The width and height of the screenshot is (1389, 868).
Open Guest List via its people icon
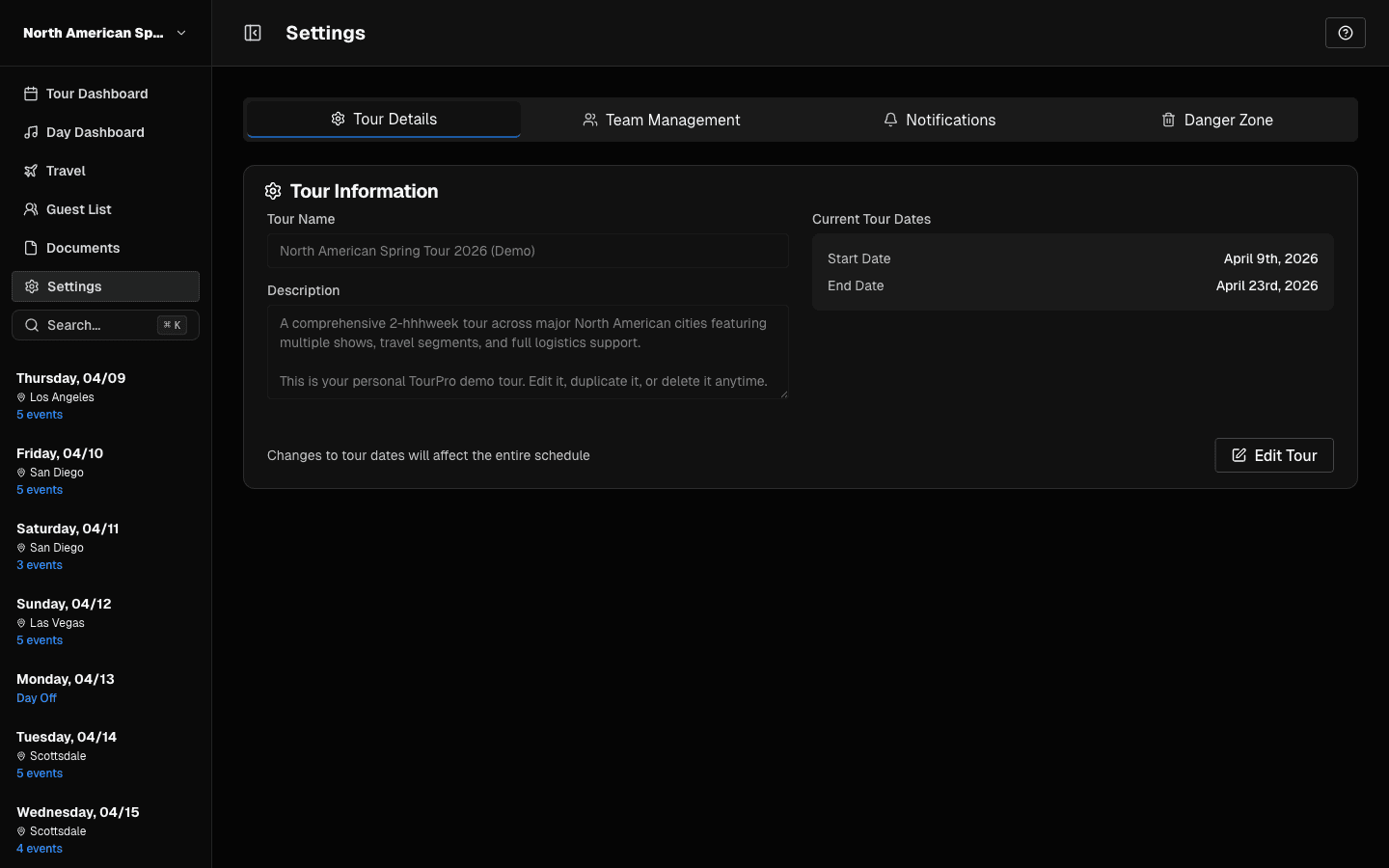30,208
